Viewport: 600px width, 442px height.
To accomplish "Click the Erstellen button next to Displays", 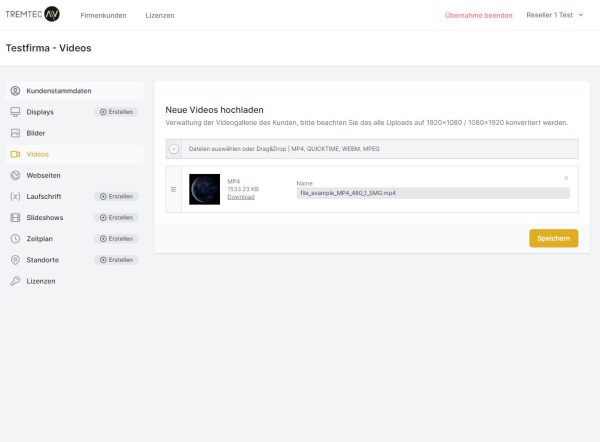I will [x=116, y=112].
